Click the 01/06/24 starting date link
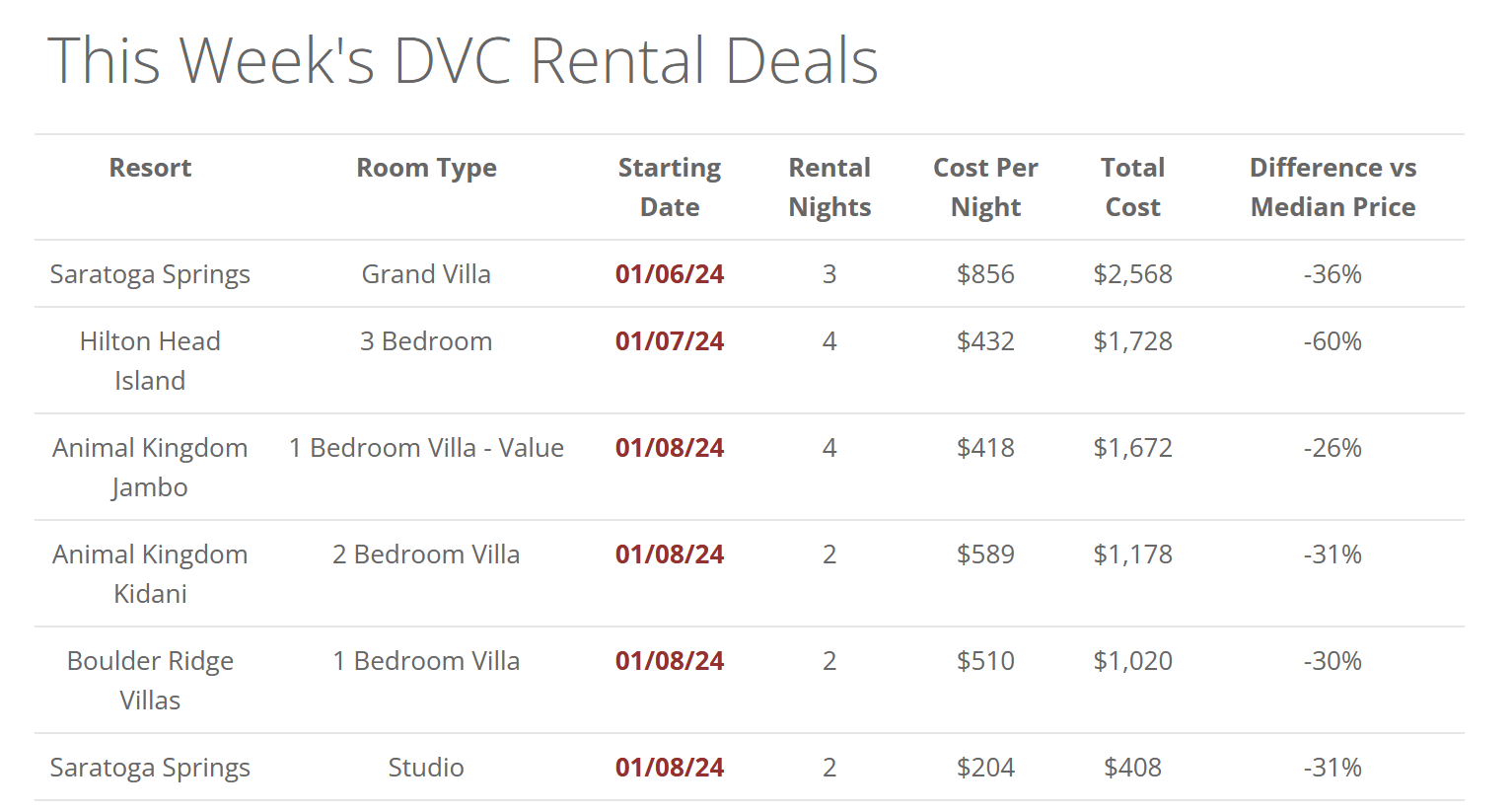The image size is (1512, 812). tap(669, 274)
